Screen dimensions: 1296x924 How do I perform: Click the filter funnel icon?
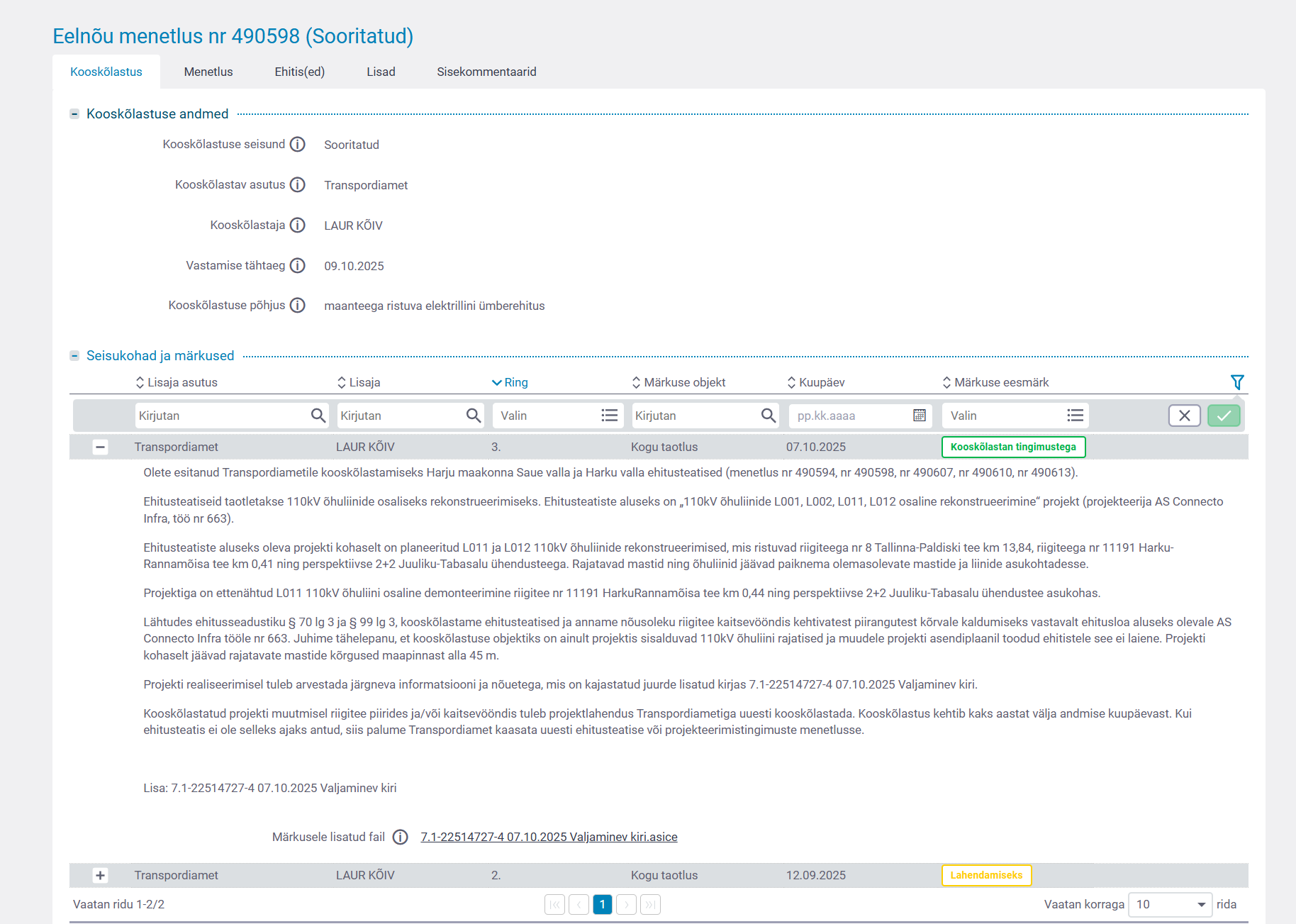click(1237, 382)
